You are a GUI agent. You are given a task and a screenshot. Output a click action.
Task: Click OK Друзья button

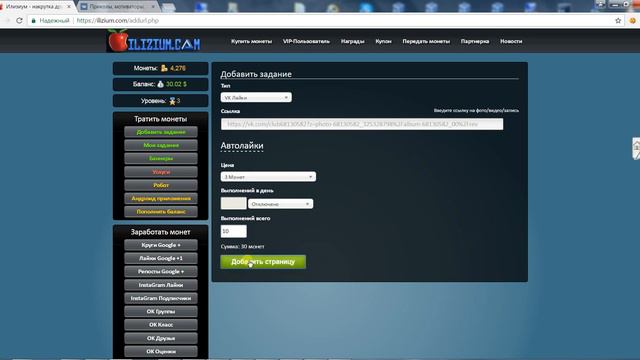coord(161,338)
